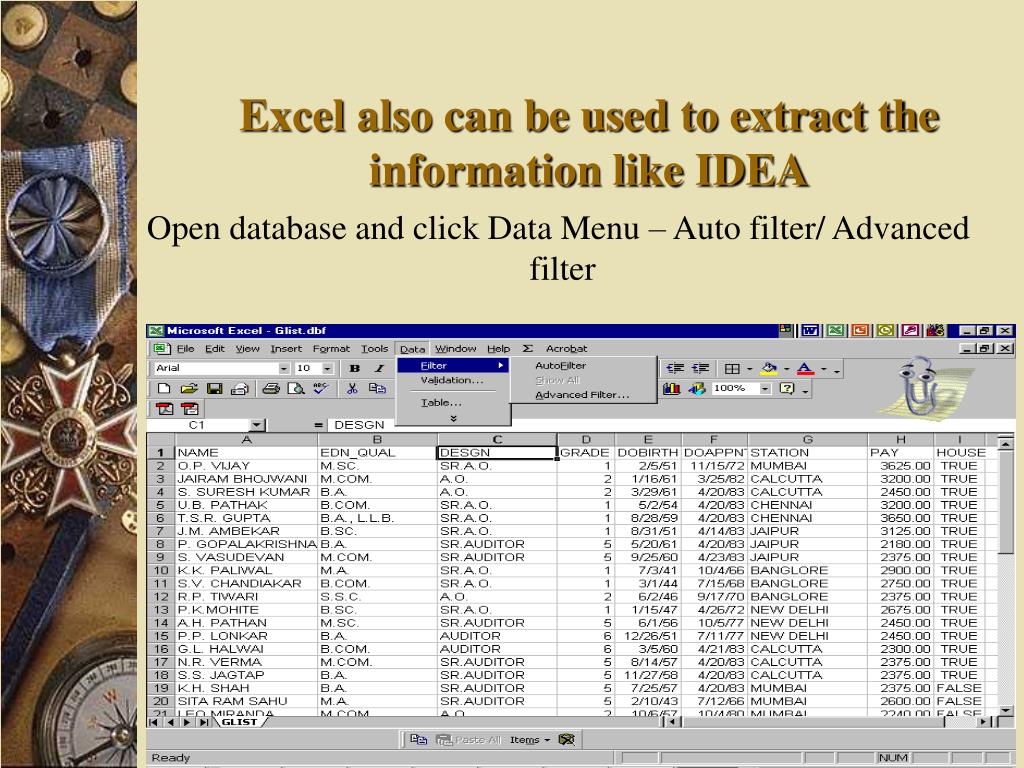The image size is (1024, 768).
Task: Select column A header
Action: tap(246, 440)
